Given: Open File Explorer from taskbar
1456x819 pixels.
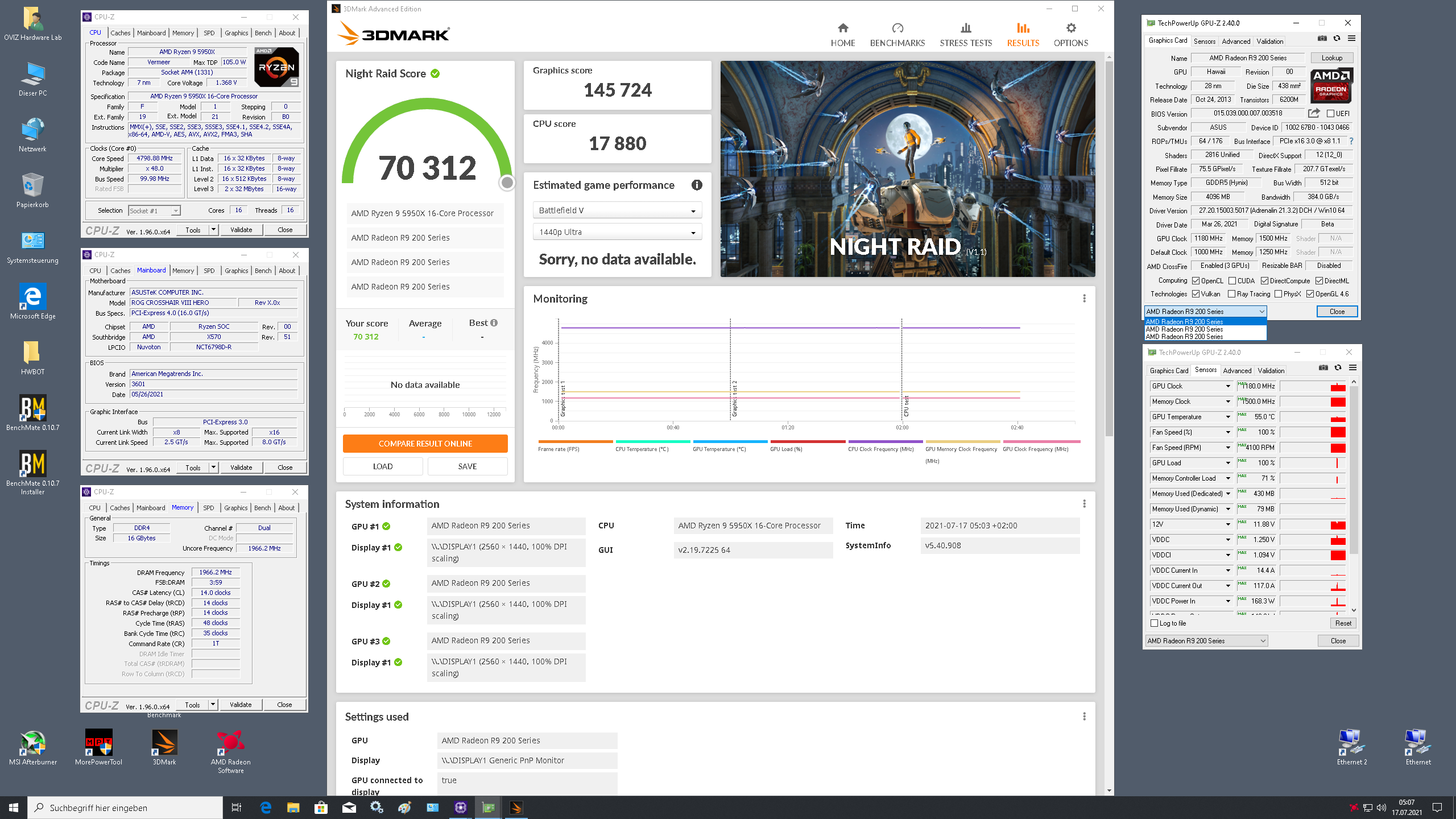Looking at the screenshot, I should (x=293, y=808).
